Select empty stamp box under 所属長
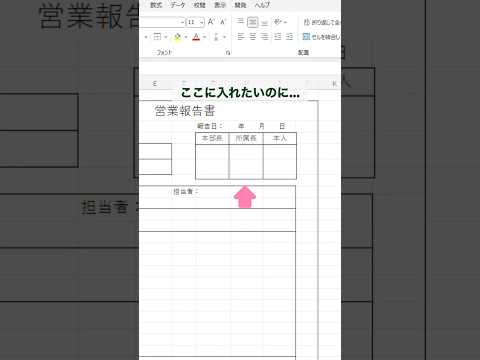 [246, 162]
